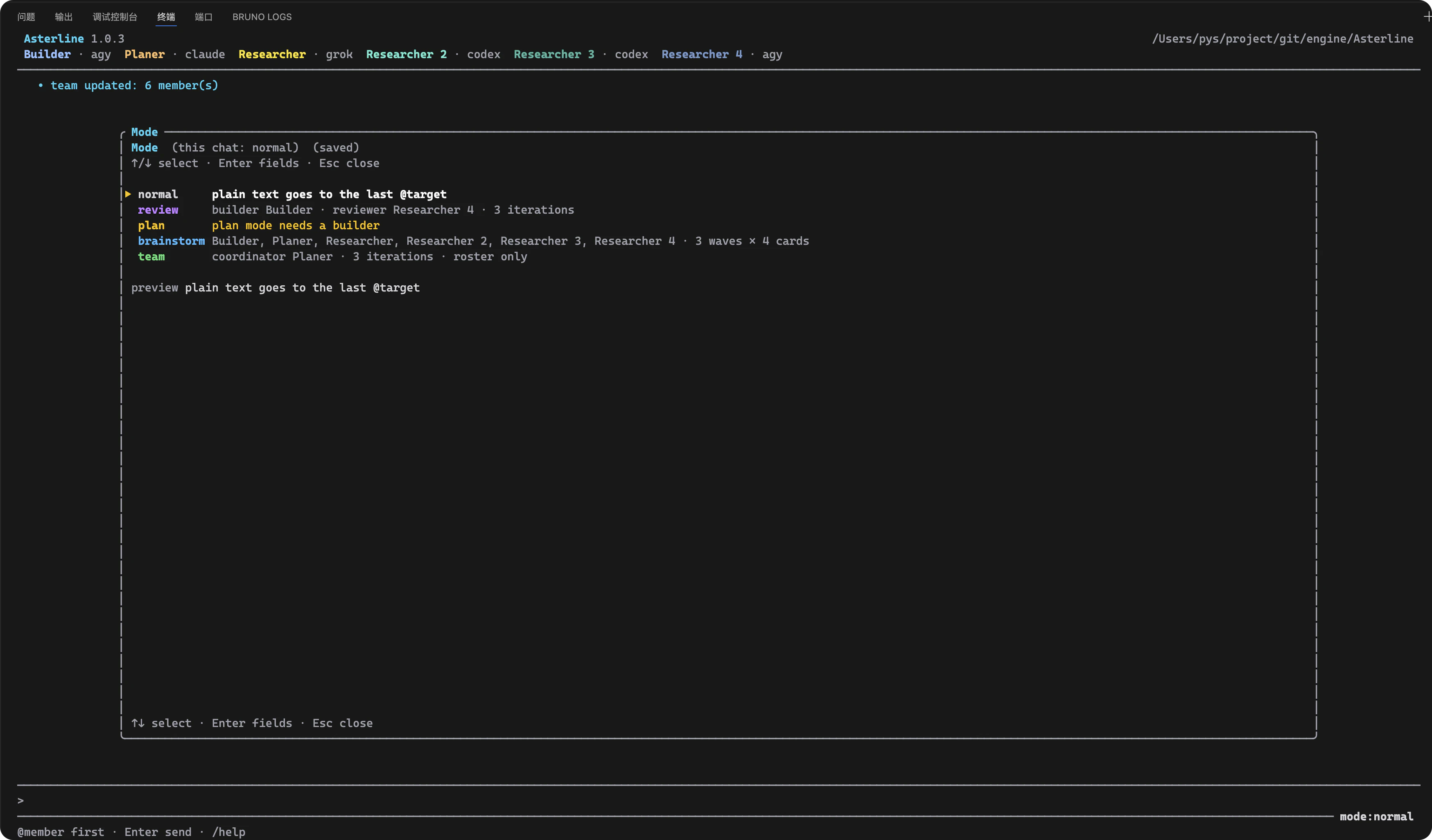Click 'plan mode needs a builder' warning
The width and height of the screenshot is (1432, 840).
pyautogui.click(x=296, y=225)
